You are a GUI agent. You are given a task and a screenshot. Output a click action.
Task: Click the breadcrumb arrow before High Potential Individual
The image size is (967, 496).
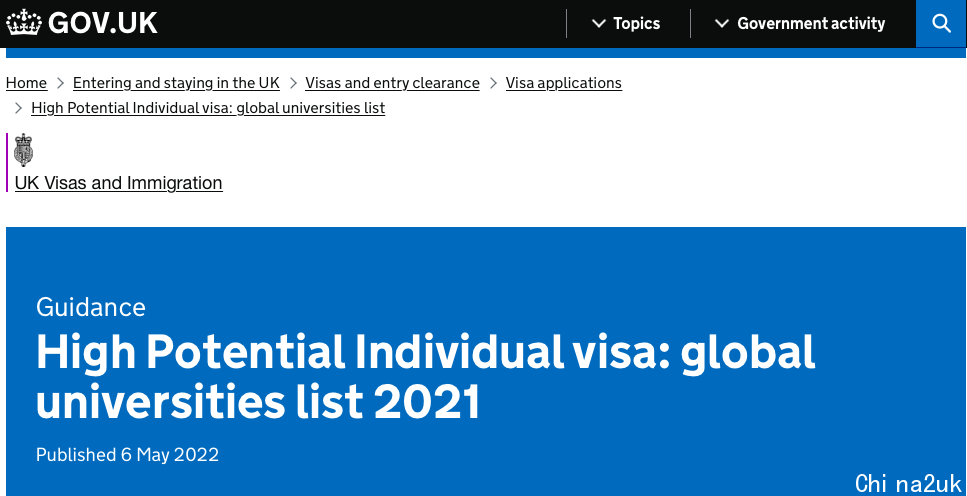[19, 108]
